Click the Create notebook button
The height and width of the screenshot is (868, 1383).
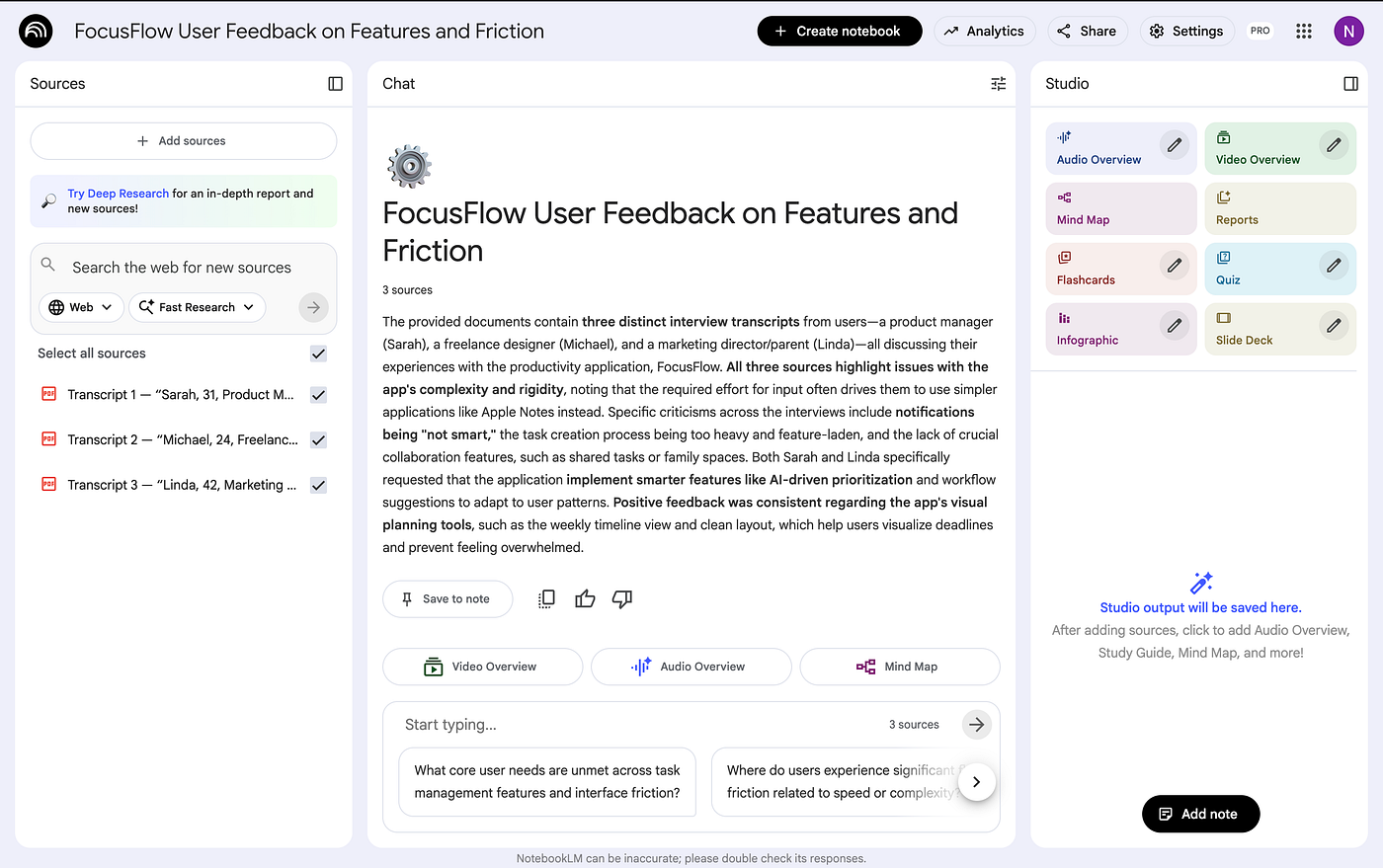tap(839, 31)
